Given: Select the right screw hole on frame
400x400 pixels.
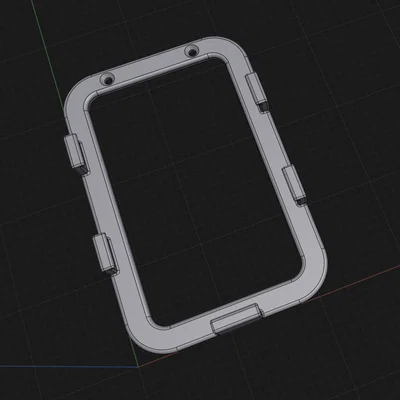Looking at the screenshot, I should pos(191,52).
